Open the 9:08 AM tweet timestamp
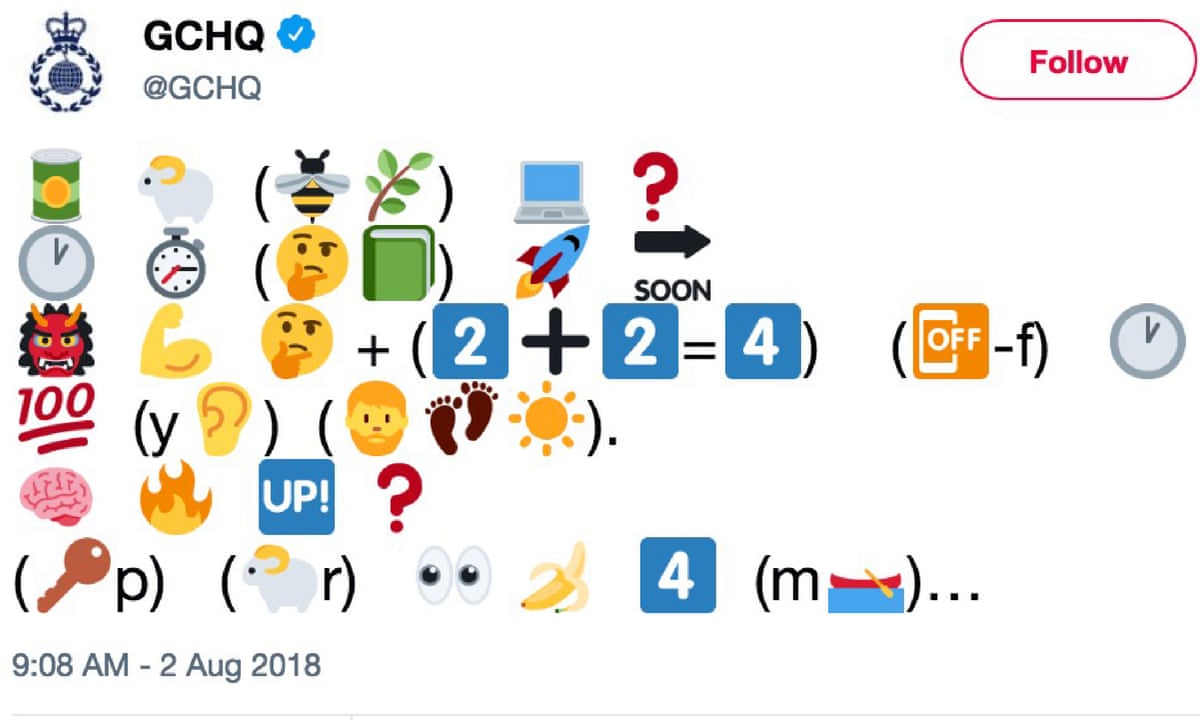This screenshot has width=1200, height=720. pyautogui.click(x=166, y=664)
